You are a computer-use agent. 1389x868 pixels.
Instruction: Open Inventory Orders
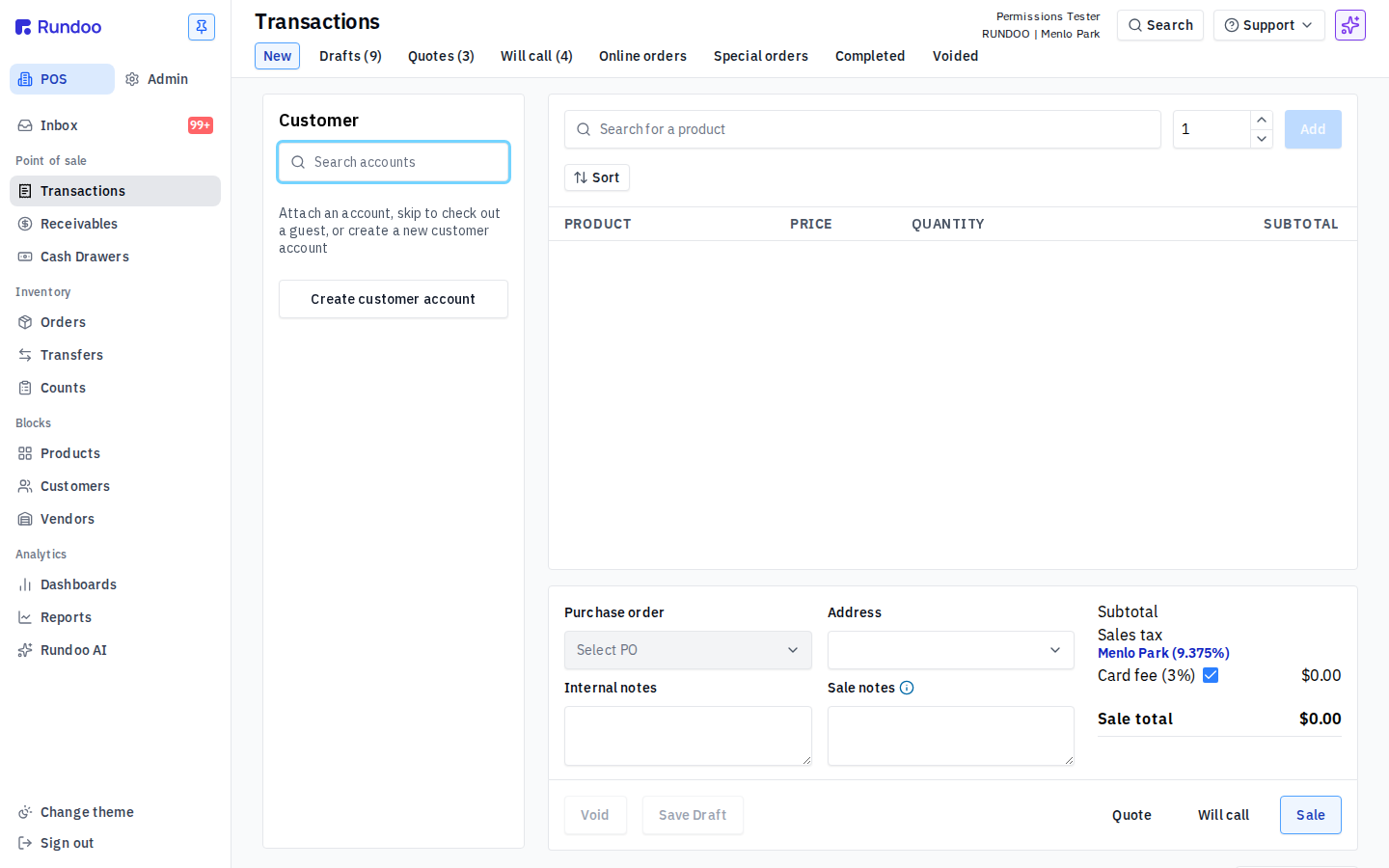[115, 322]
